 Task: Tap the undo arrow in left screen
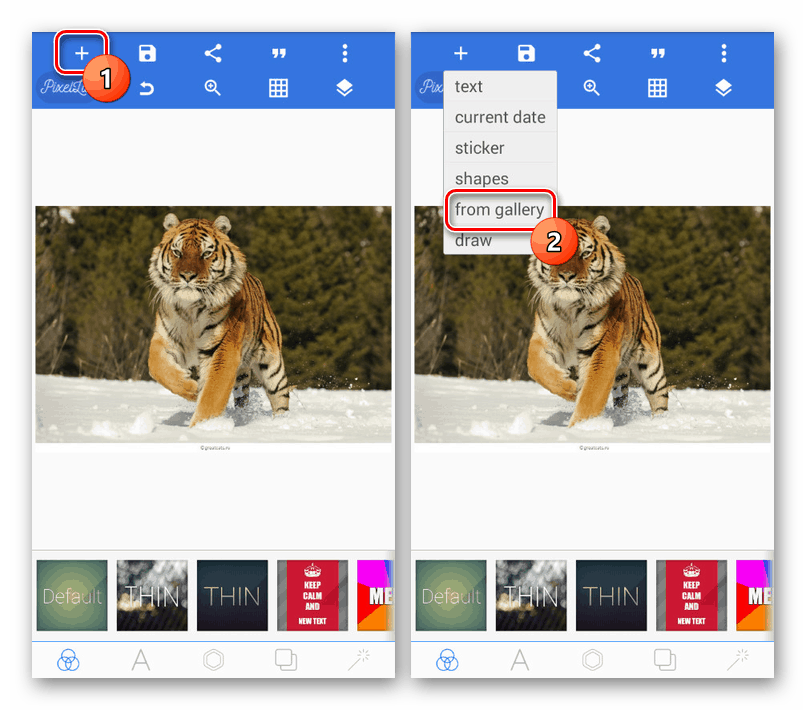point(147,88)
